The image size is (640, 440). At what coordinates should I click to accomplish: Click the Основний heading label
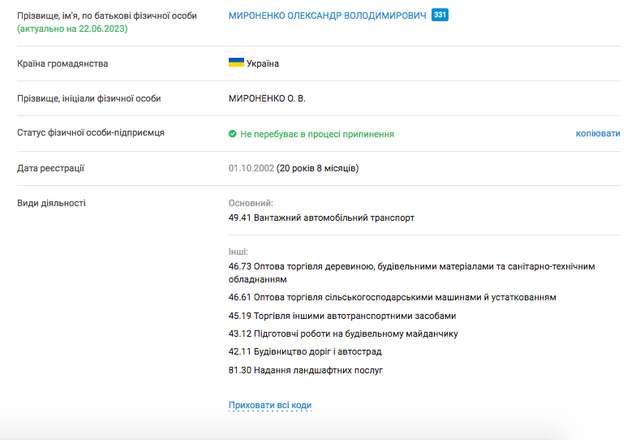click(251, 203)
